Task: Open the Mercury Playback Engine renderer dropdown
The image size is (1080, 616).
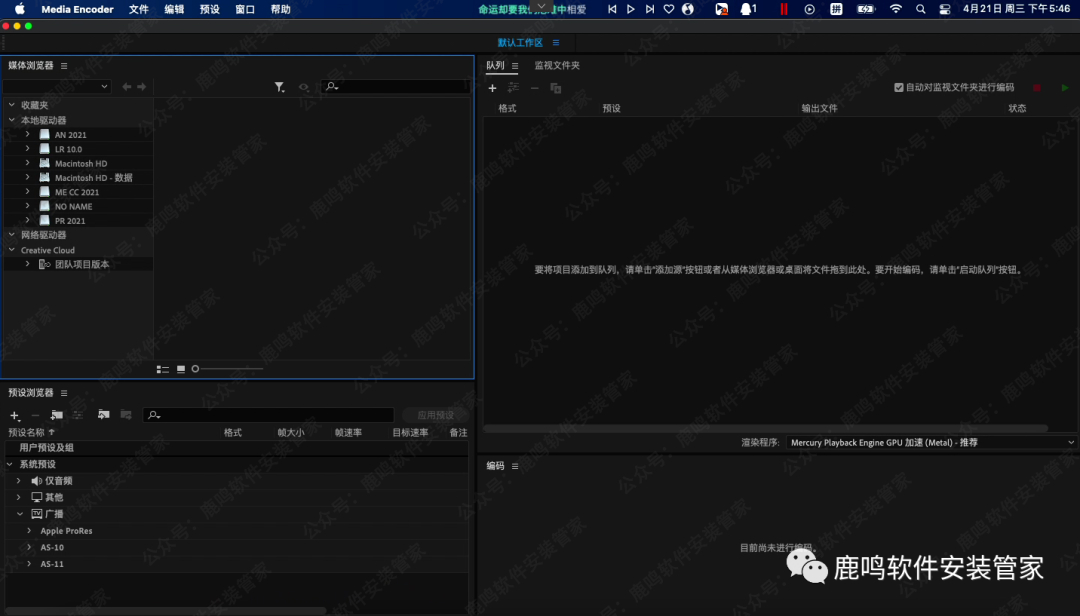Action: pos(930,442)
